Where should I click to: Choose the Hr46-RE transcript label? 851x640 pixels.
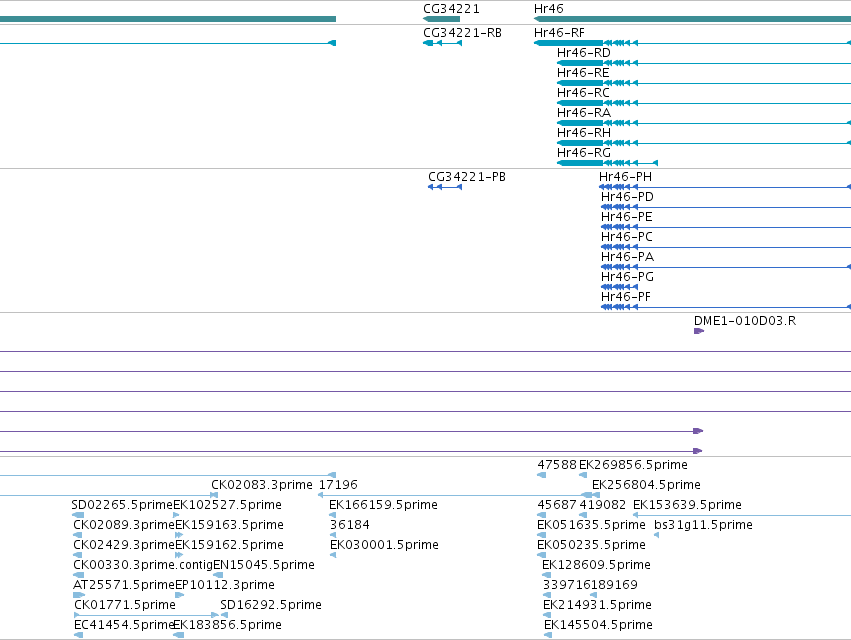pyautogui.click(x=583, y=73)
